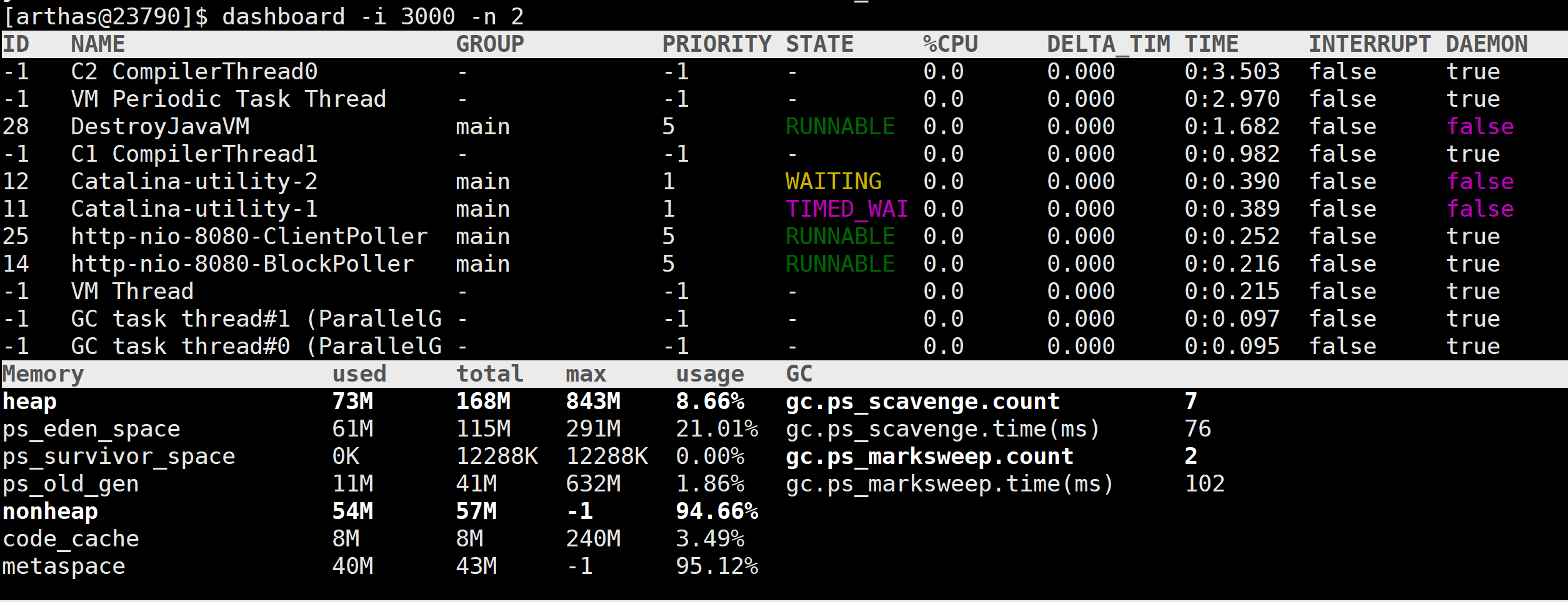Image resolution: width=1568 pixels, height=602 pixels.
Task: Click the GROUP column header
Action: click(x=490, y=44)
